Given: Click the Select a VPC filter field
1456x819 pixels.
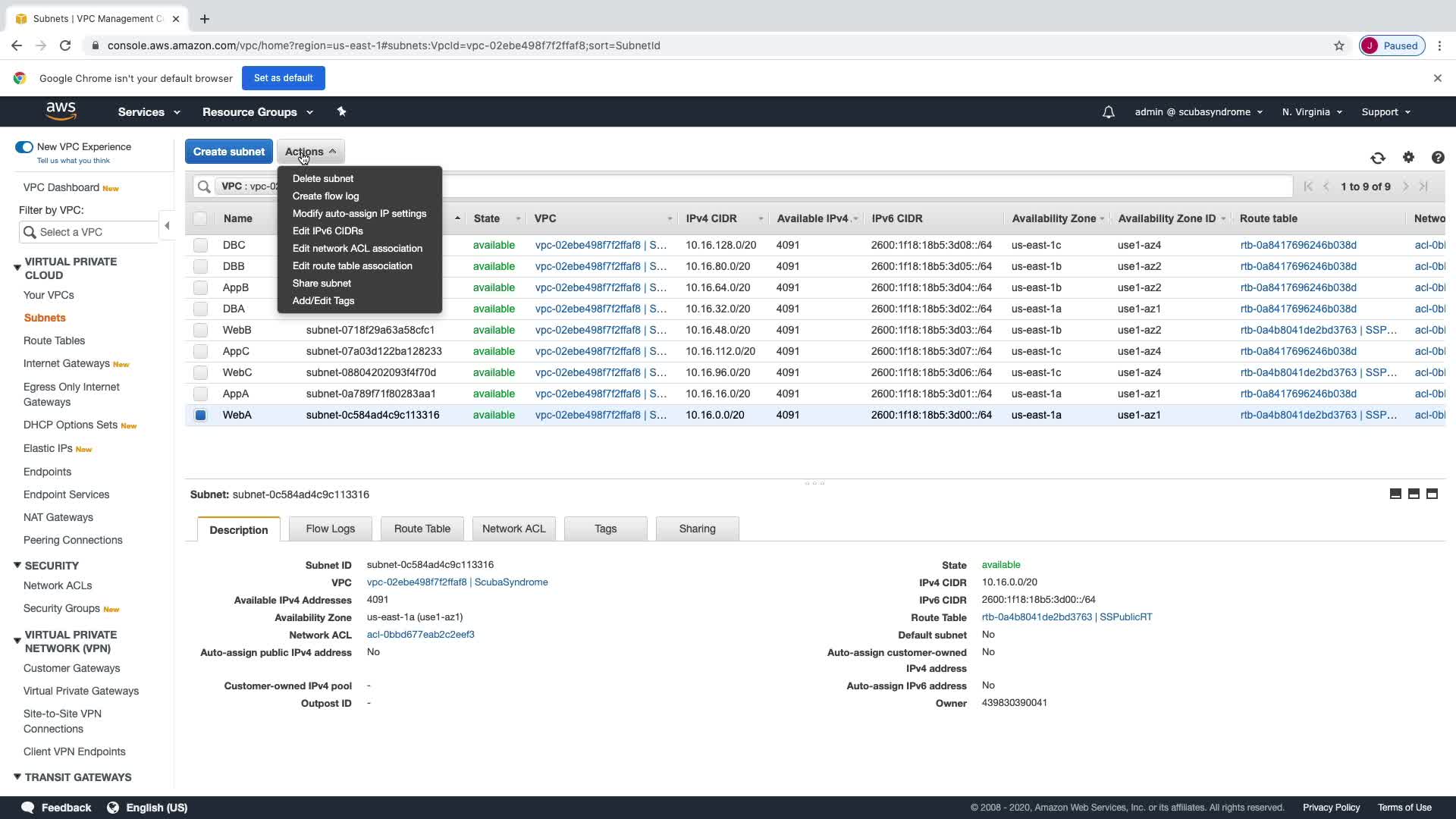Looking at the screenshot, I should click(x=91, y=232).
